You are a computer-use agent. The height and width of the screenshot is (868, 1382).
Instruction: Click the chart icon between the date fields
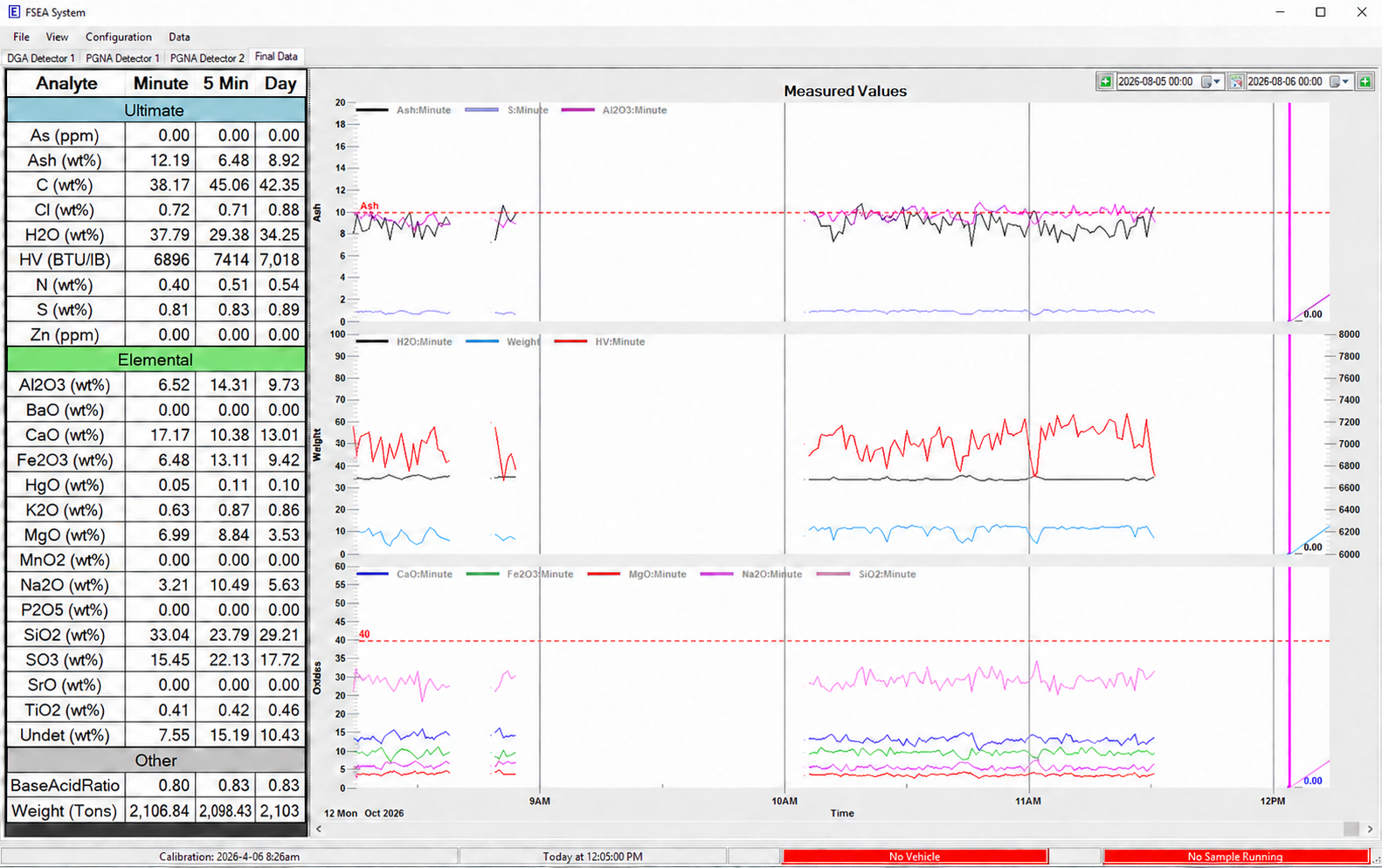[x=1236, y=81]
